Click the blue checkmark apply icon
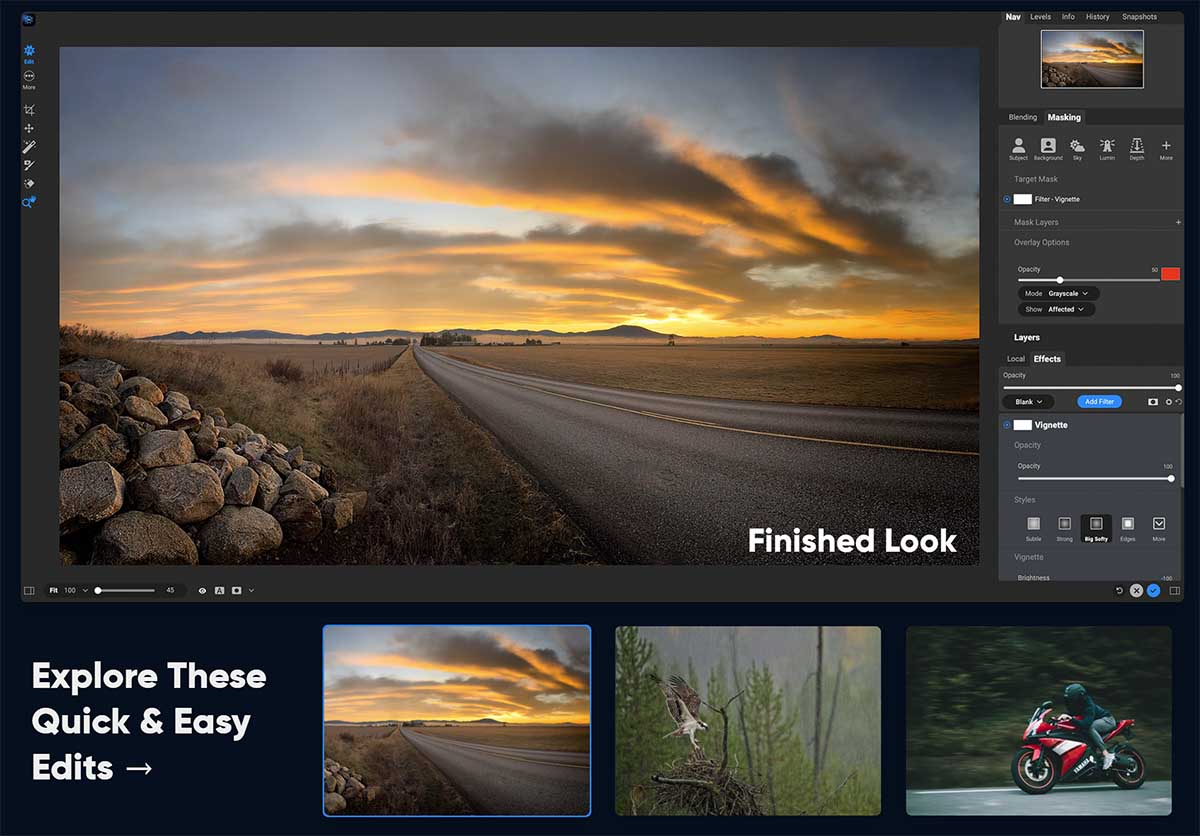Image resolution: width=1200 pixels, height=836 pixels. pyautogui.click(x=1153, y=591)
